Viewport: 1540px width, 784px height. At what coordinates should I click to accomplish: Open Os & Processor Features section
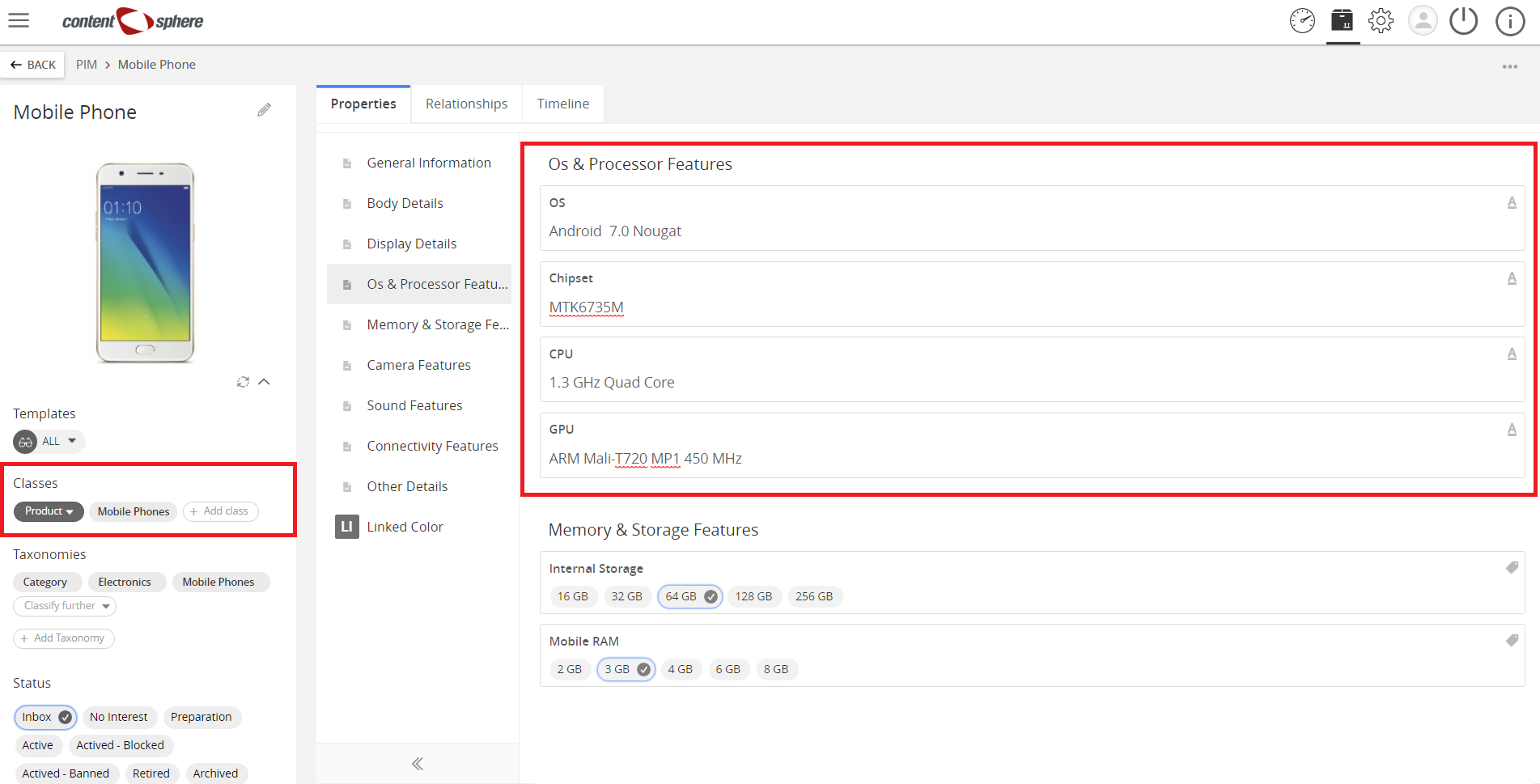pos(419,284)
